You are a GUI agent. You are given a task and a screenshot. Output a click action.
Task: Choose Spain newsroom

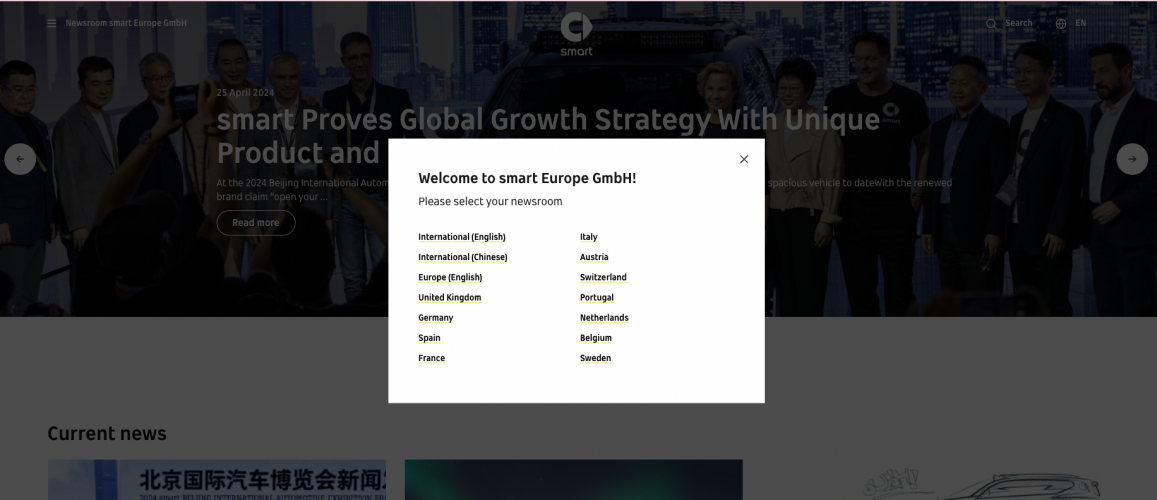429,338
